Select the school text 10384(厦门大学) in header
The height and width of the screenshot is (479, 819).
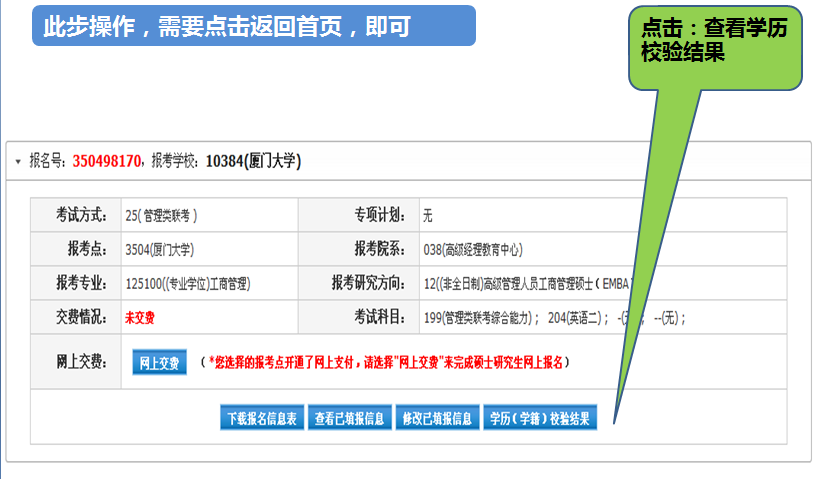253,161
